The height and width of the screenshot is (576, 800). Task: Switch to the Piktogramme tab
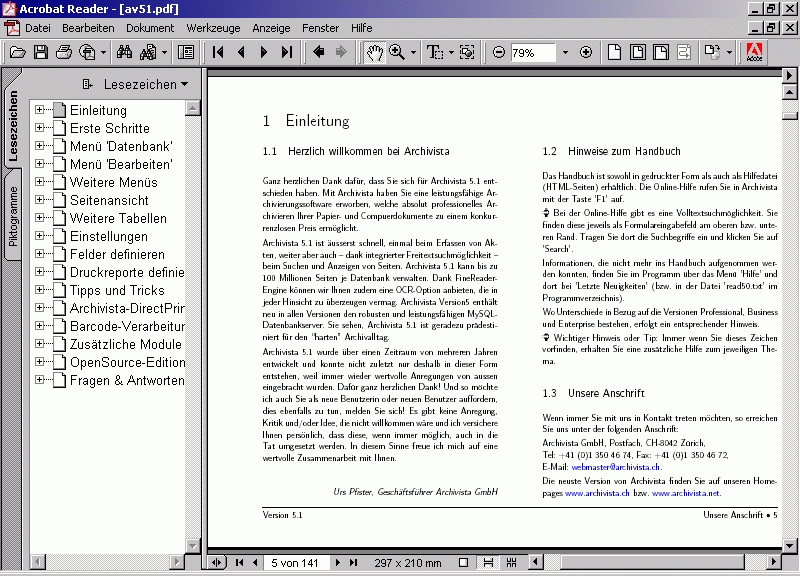pyautogui.click(x=12, y=216)
